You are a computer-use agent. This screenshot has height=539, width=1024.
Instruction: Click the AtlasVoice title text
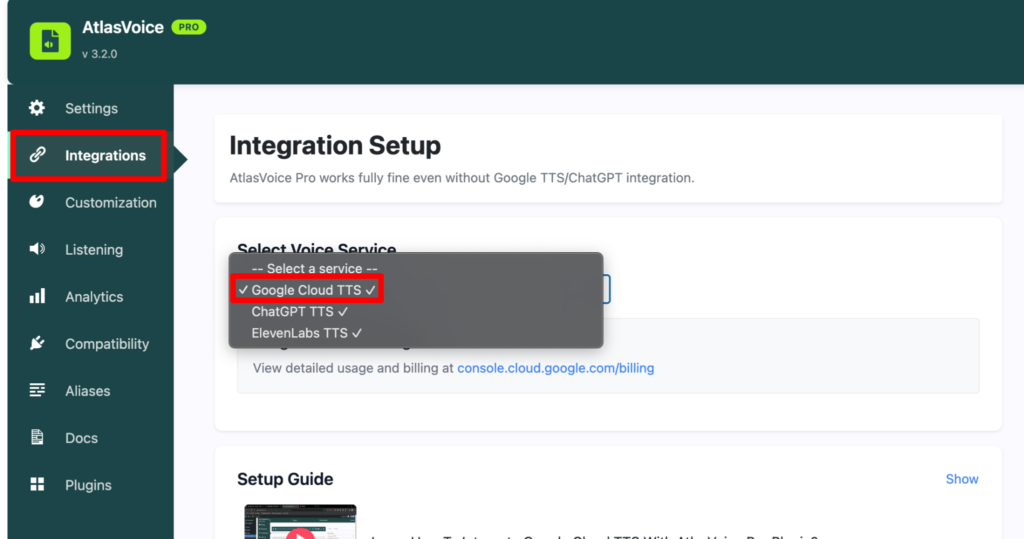coord(123,27)
